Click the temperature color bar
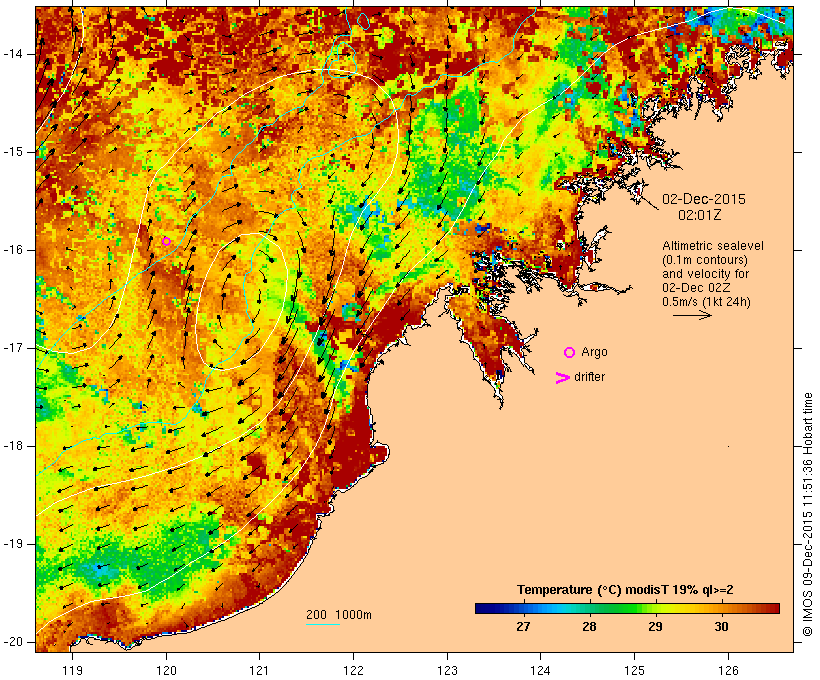This screenshot has width=820, height=680. [628, 608]
